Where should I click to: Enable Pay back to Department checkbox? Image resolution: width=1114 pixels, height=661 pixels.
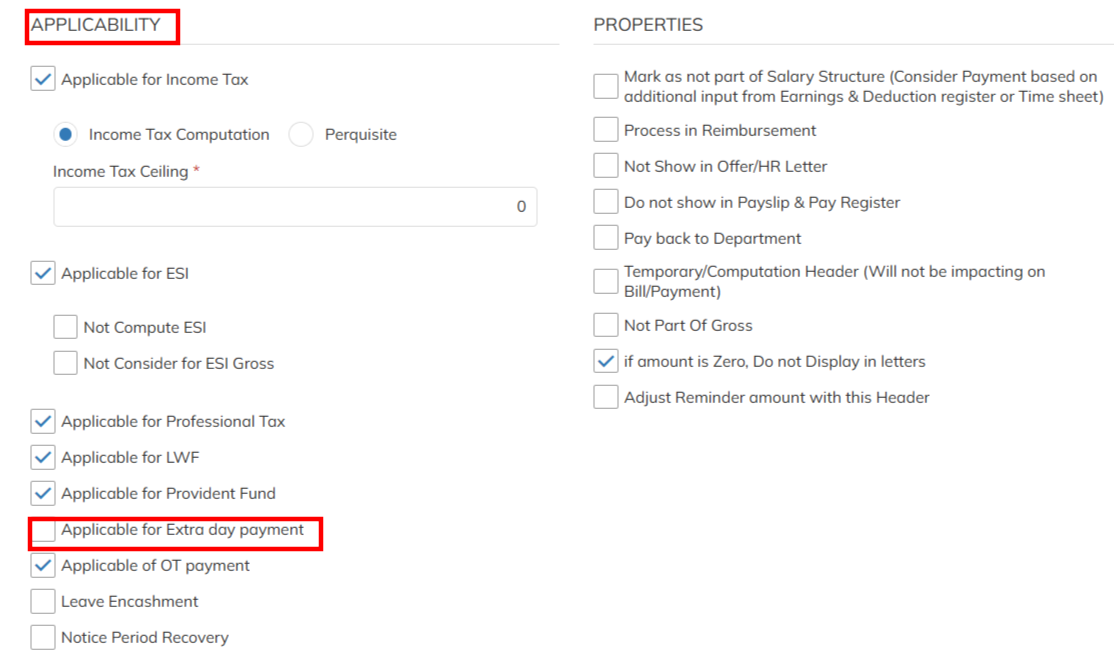coord(606,239)
